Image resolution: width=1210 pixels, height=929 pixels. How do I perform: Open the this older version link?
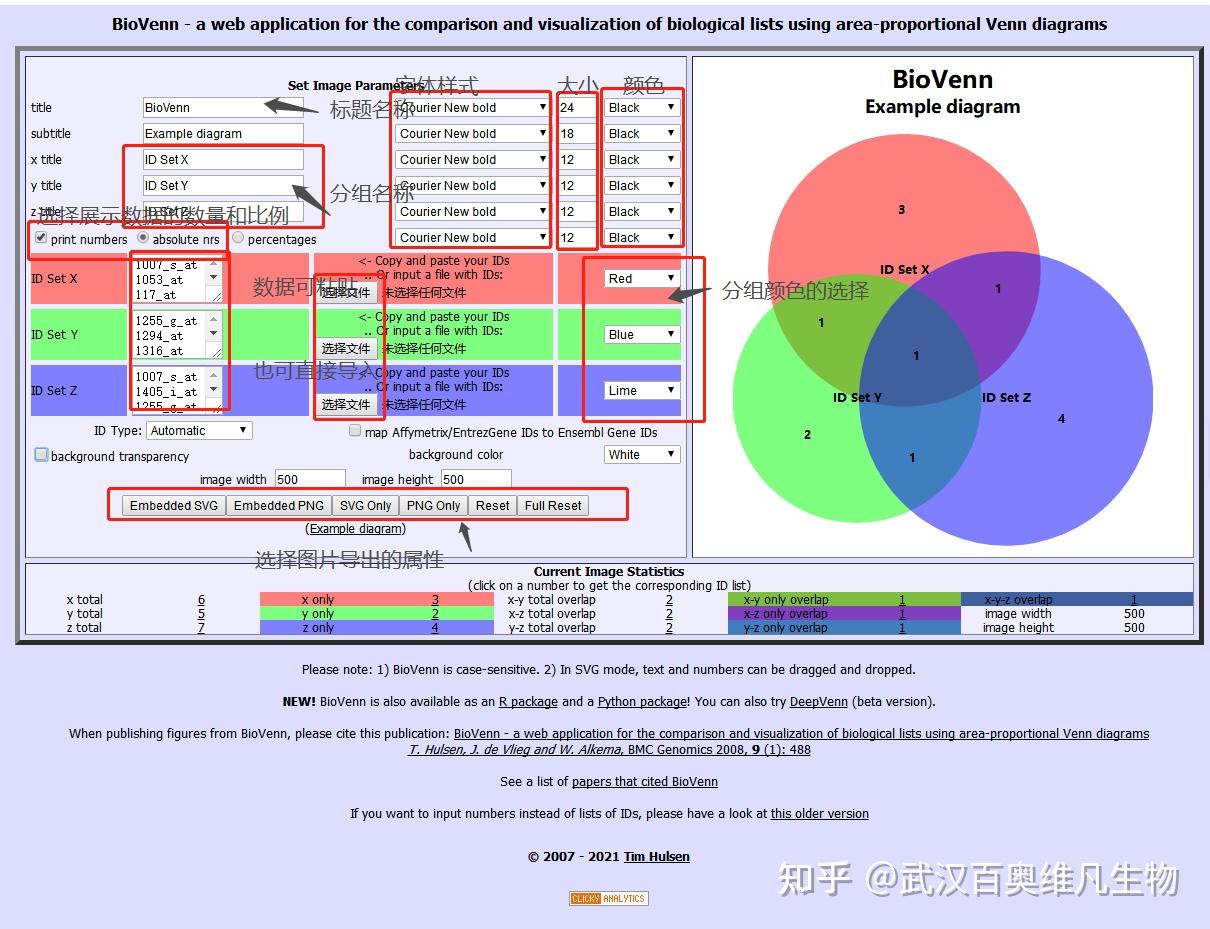click(x=819, y=813)
